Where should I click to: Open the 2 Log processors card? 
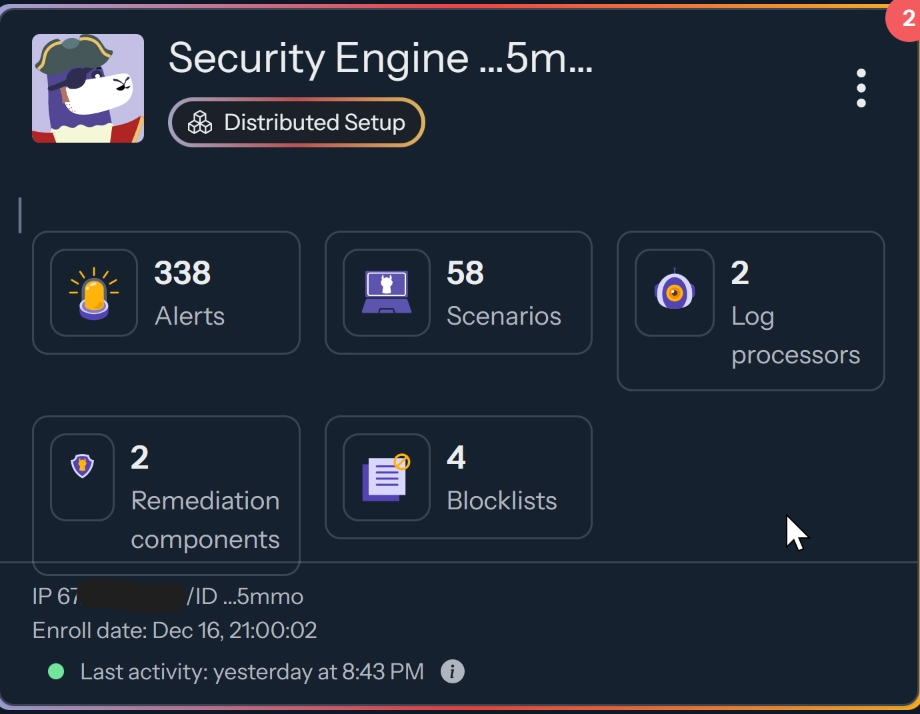(750, 310)
